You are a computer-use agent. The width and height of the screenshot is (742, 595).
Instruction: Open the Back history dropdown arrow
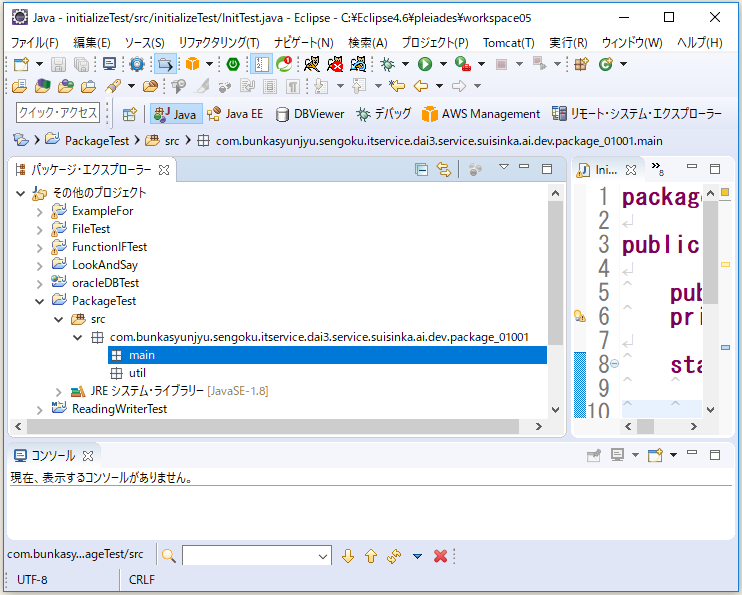(439, 86)
